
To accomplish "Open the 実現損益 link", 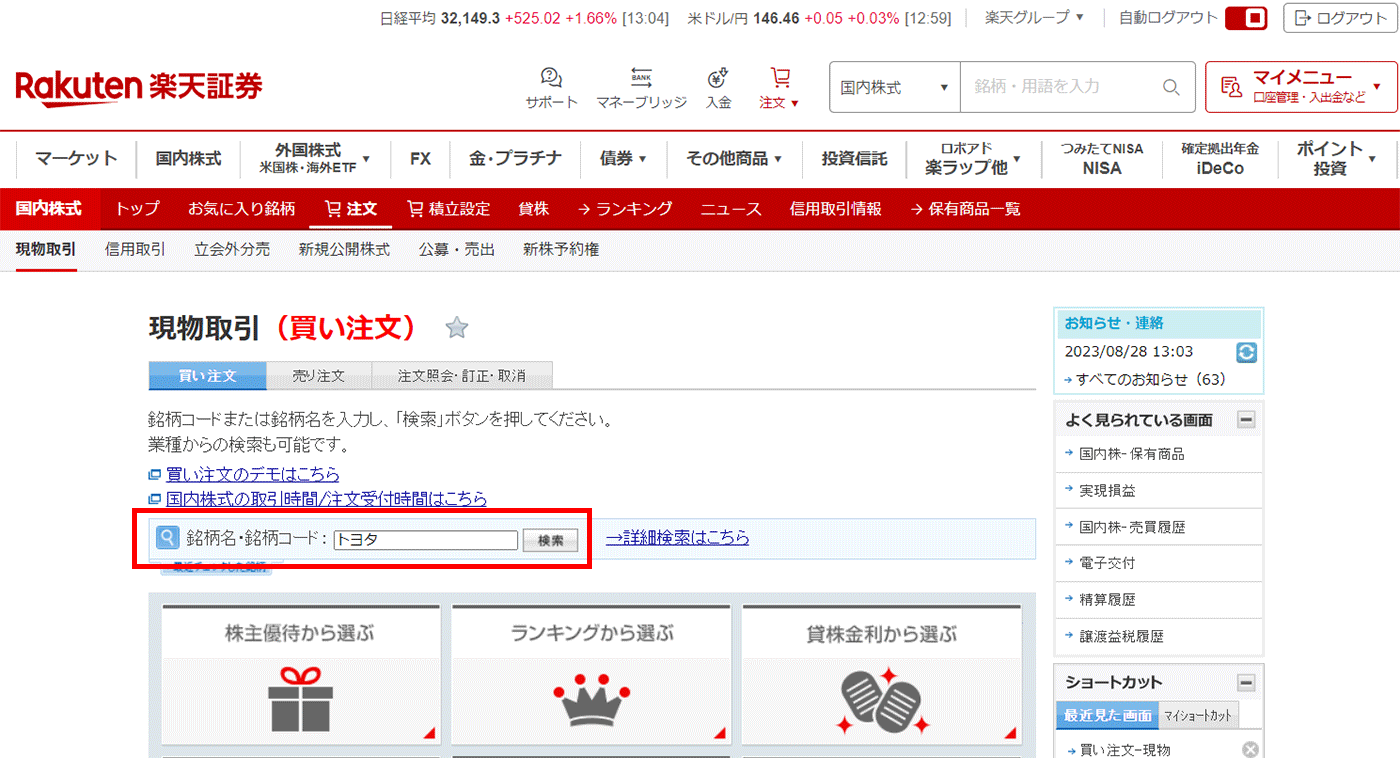I will 1107,491.
